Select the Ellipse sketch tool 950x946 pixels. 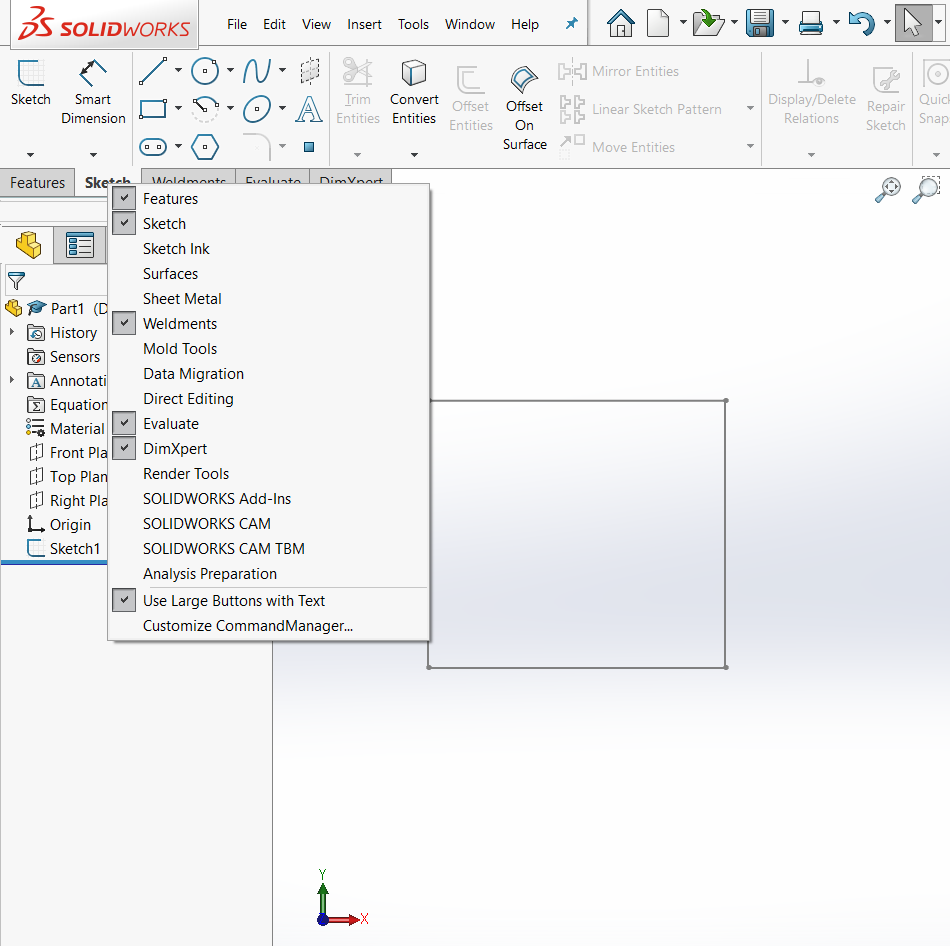pyautogui.click(x=257, y=109)
